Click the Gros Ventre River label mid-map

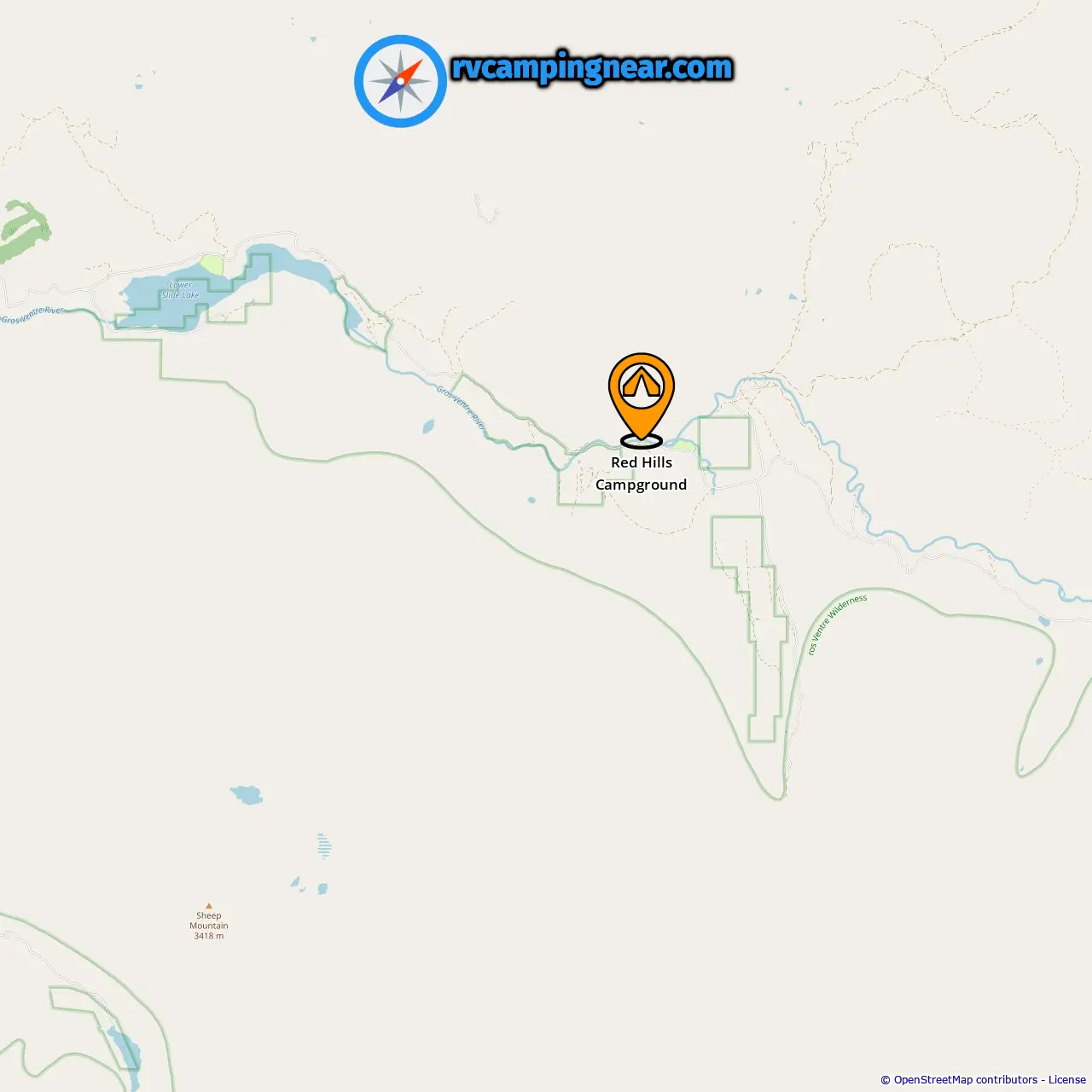(x=462, y=408)
